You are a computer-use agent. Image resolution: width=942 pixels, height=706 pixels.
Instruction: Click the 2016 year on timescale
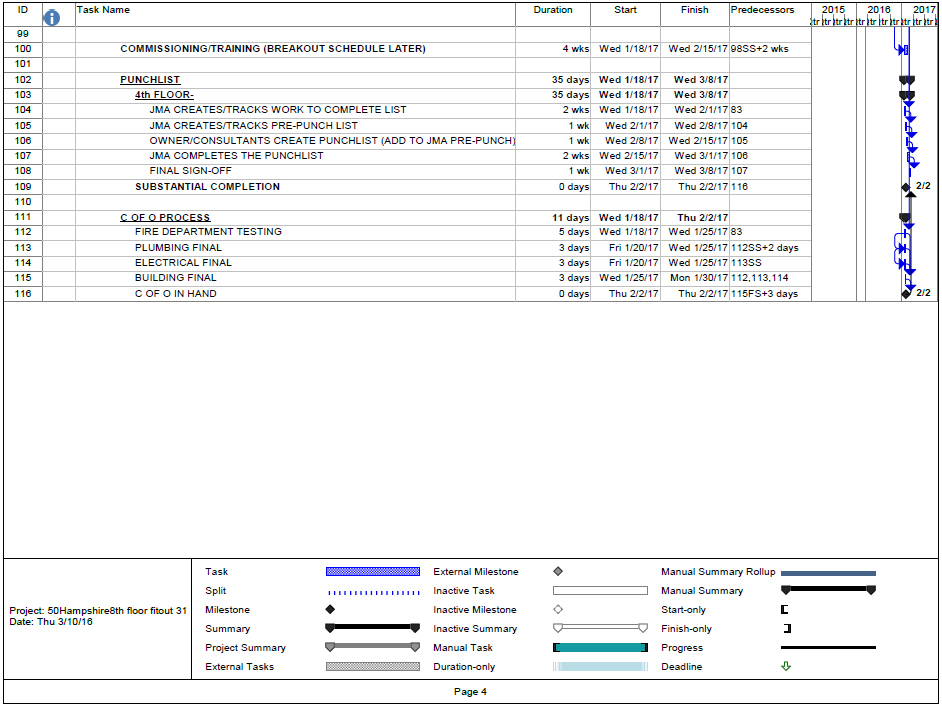point(879,10)
